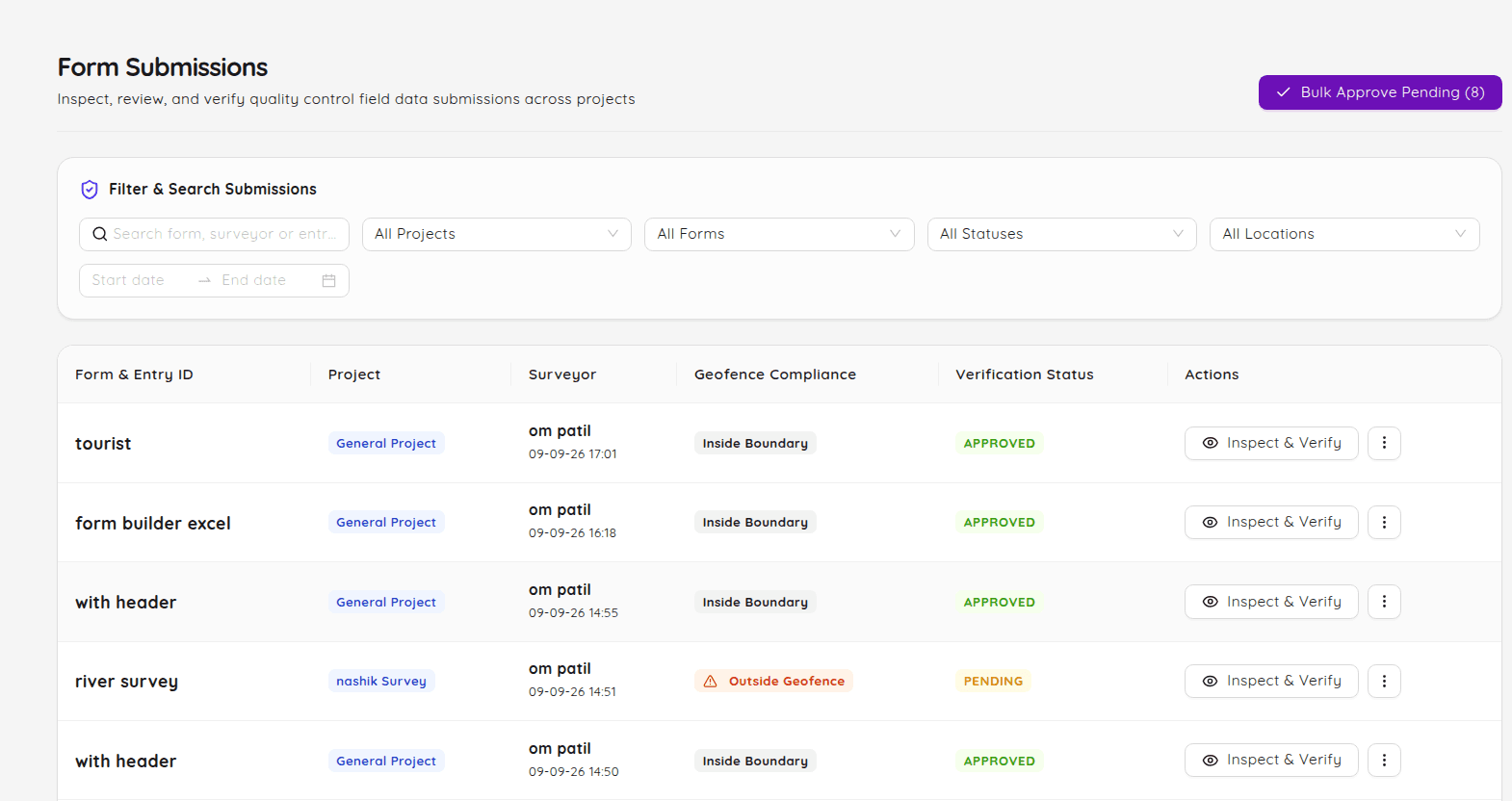
Task: Click APPROVED badge in tourist row
Action: click(1000, 443)
